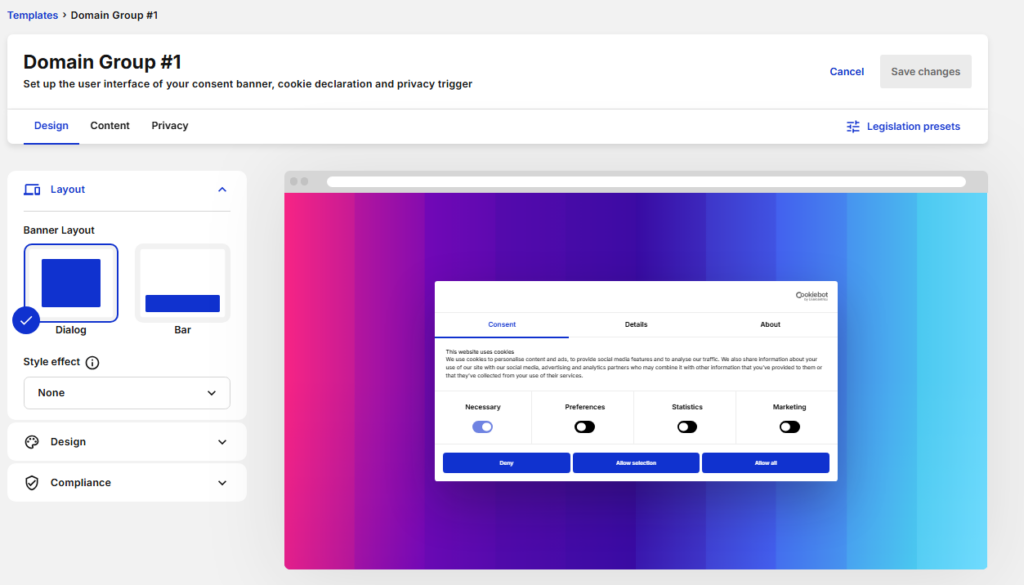Open the Details tab in the consent banner
1024x585 pixels.
coord(636,324)
